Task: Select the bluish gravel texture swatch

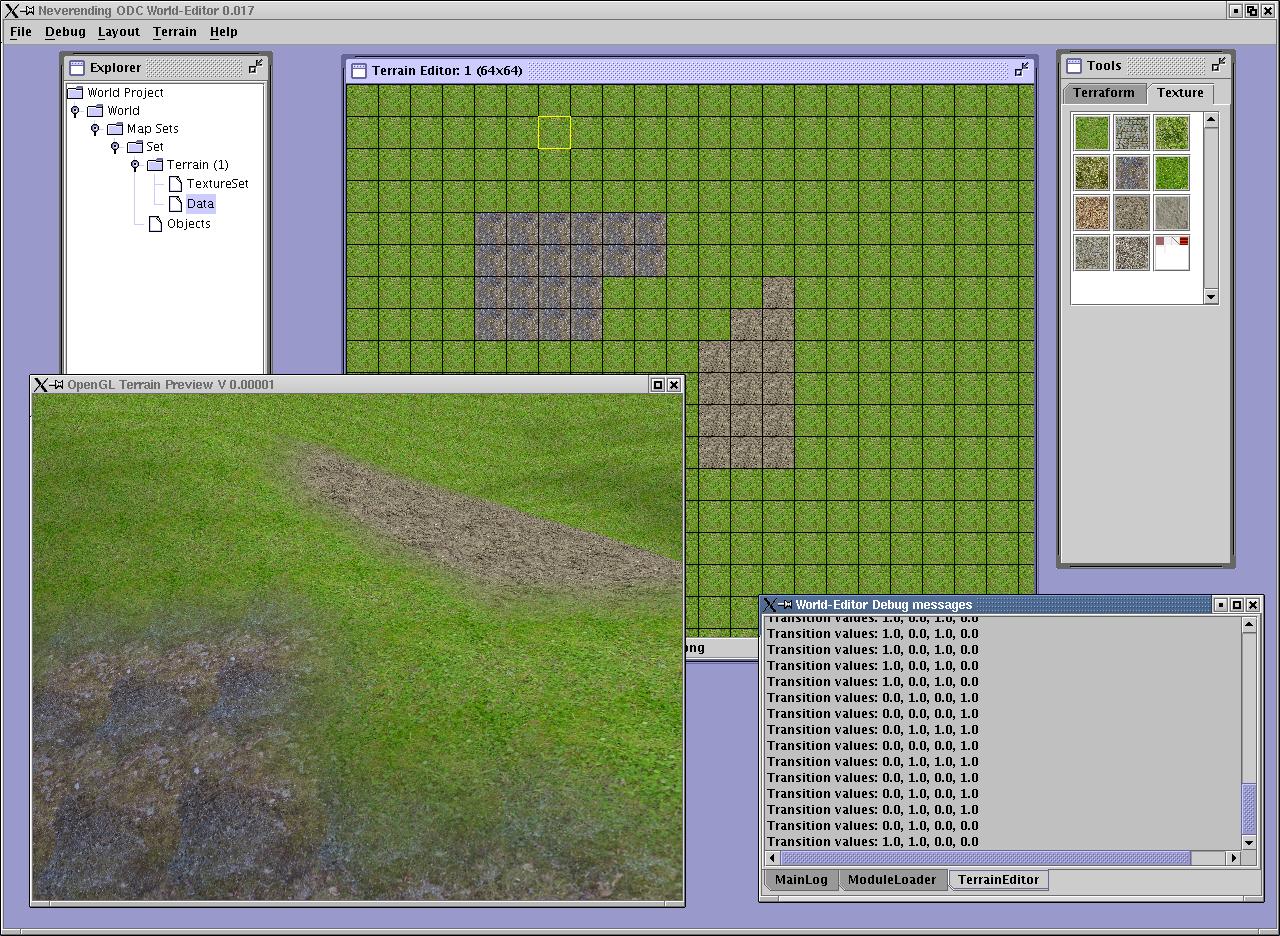Action: click(1132, 172)
